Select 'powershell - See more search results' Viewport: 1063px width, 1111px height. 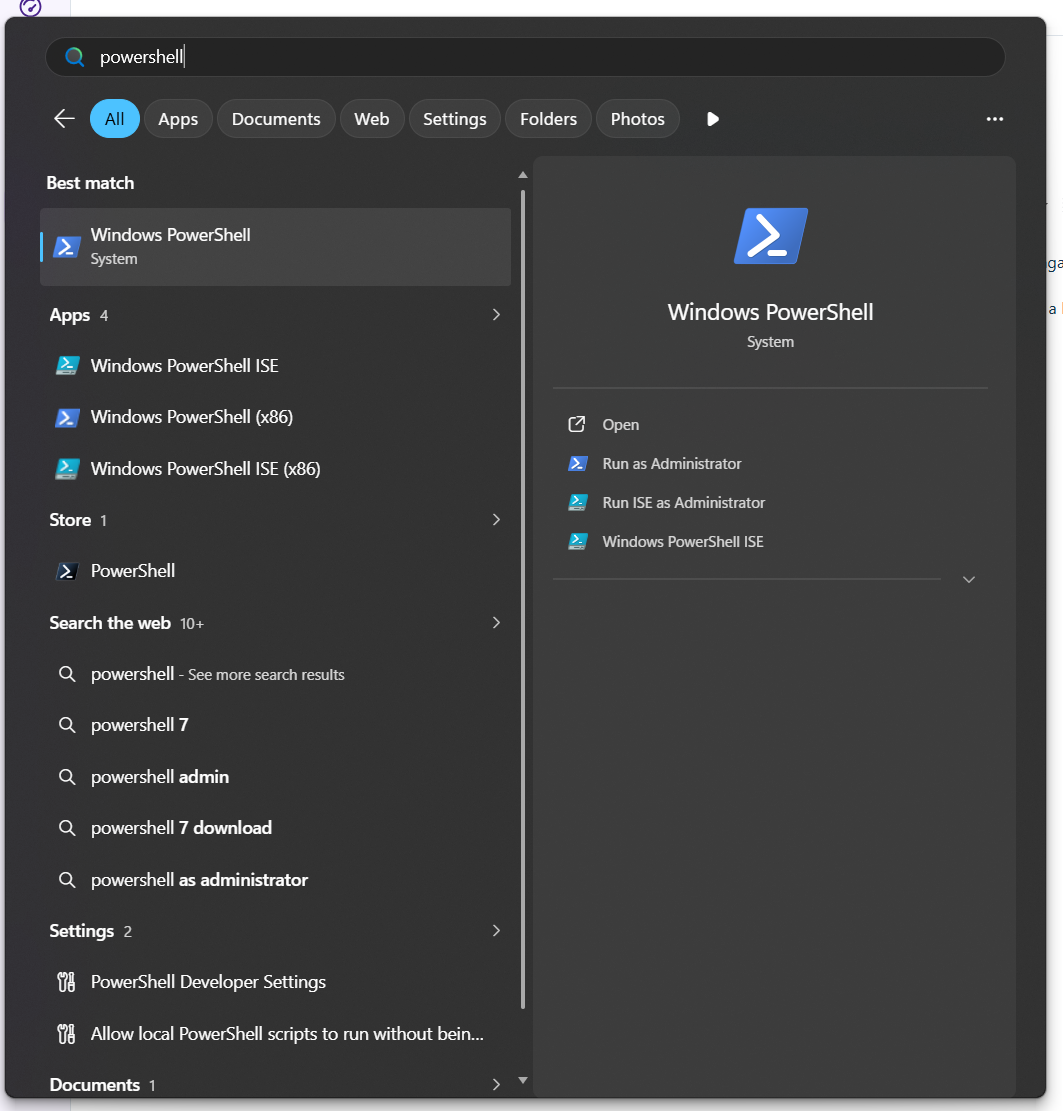pyautogui.click(x=218, y=674)
